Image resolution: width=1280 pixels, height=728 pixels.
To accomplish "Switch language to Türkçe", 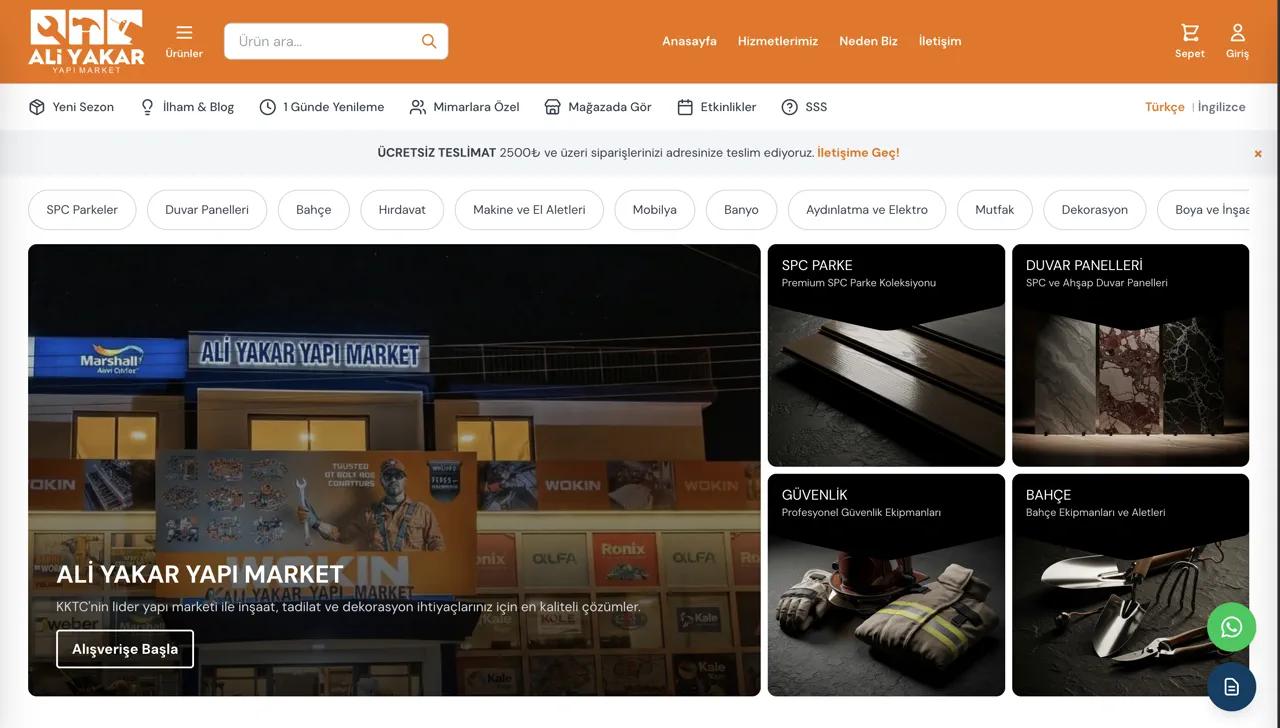I will point(1165,107).
